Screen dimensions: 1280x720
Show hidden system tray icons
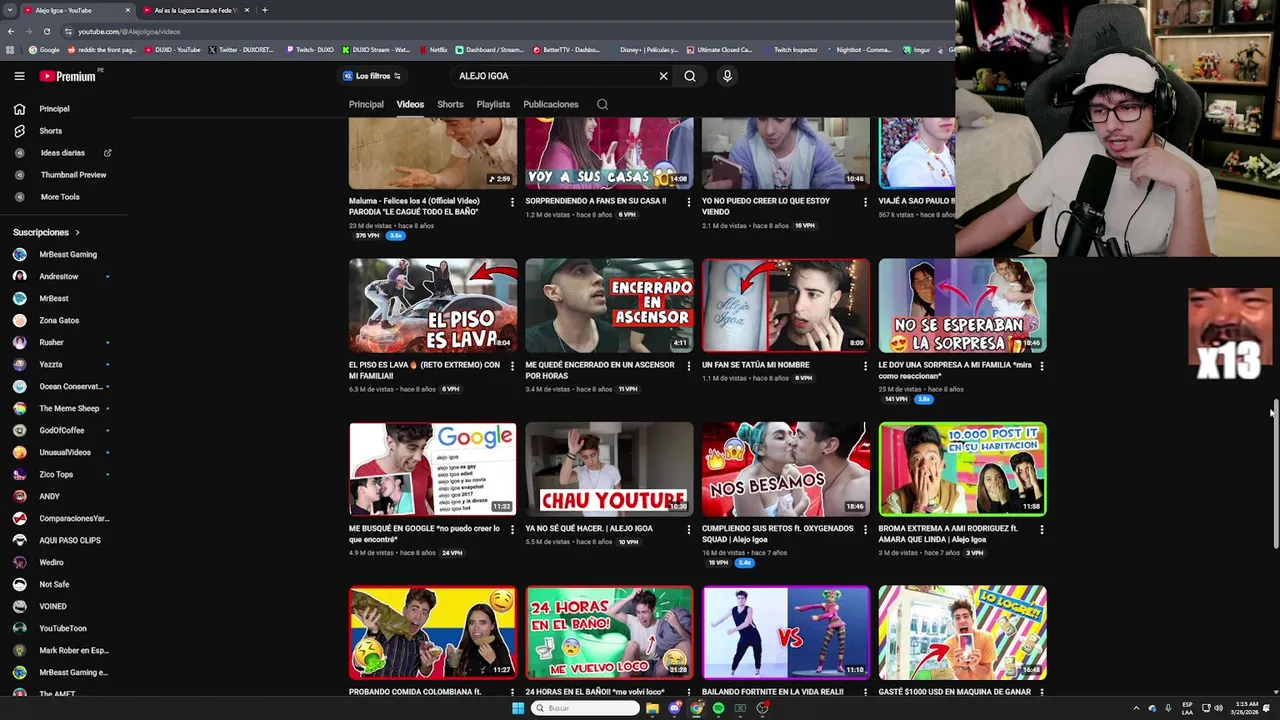[x=1136, y=708]
